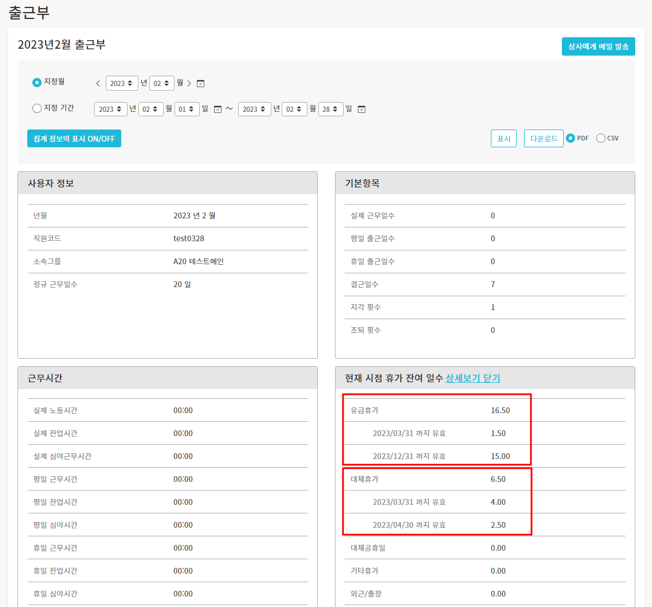
Task: Toggle 집계 정보의 표시 ON/OFF button
Action: coord(74,138)
